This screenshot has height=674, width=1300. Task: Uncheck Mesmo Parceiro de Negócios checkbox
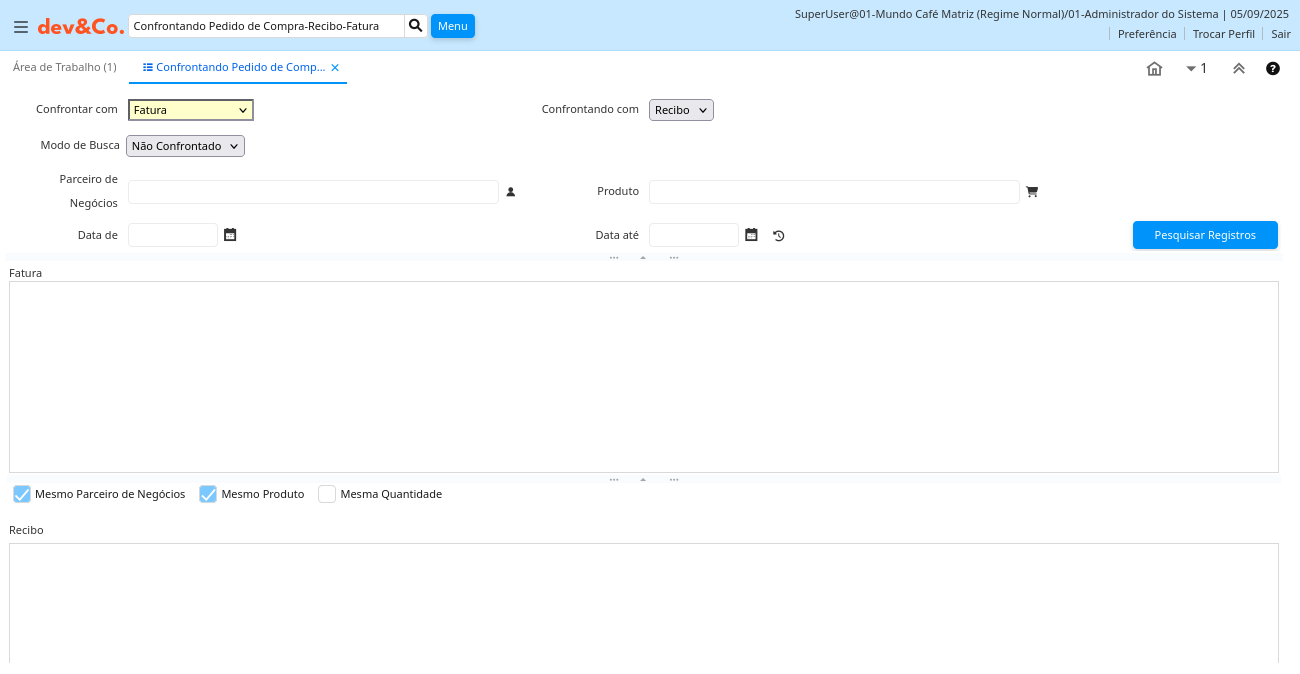pos(22,494)
